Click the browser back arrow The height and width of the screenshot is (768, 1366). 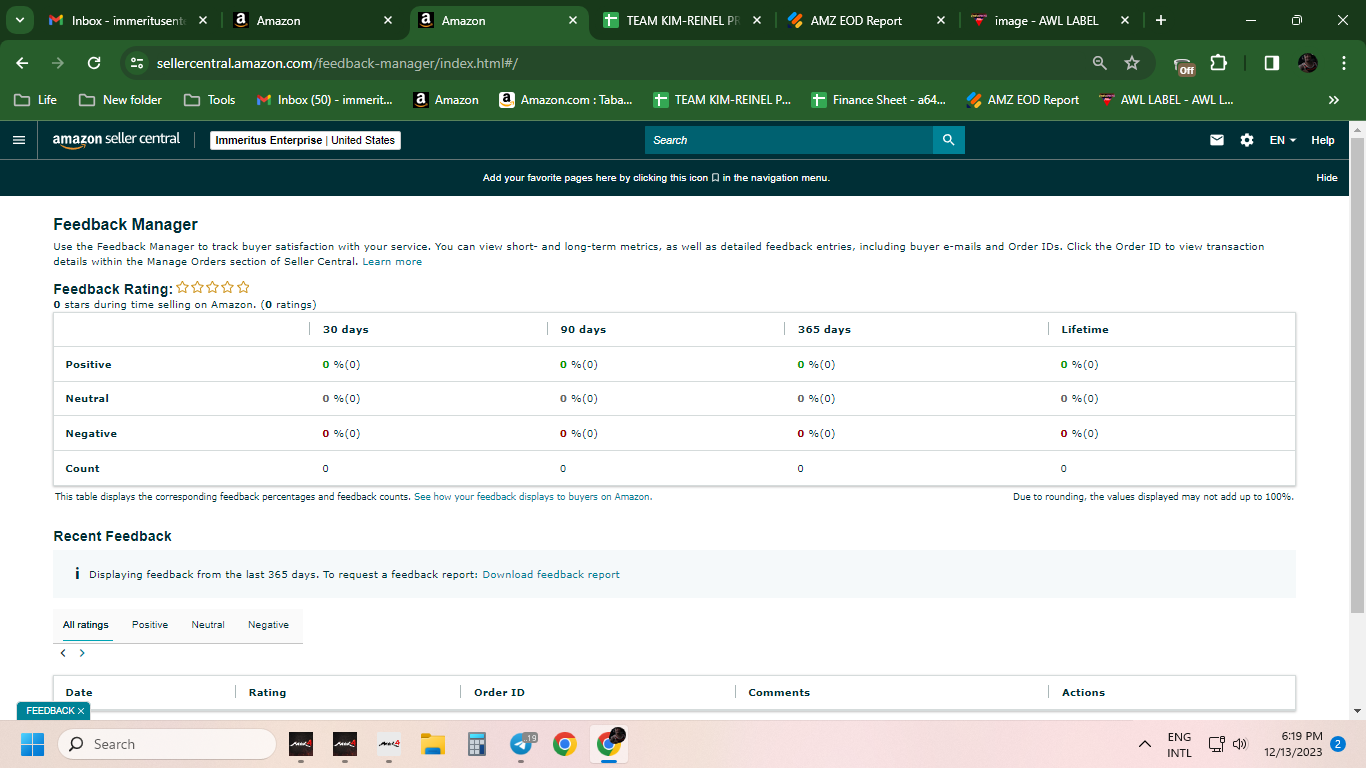click(22, 63)
